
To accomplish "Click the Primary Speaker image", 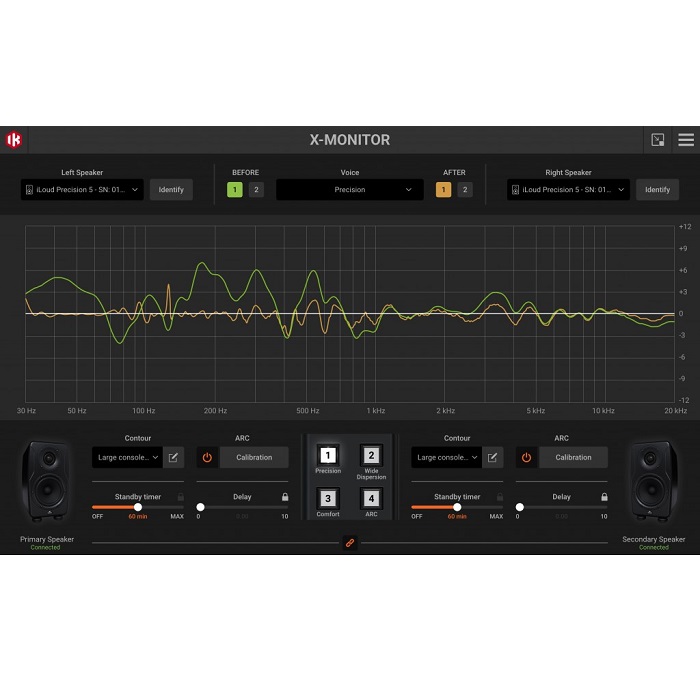I will 46,482.
